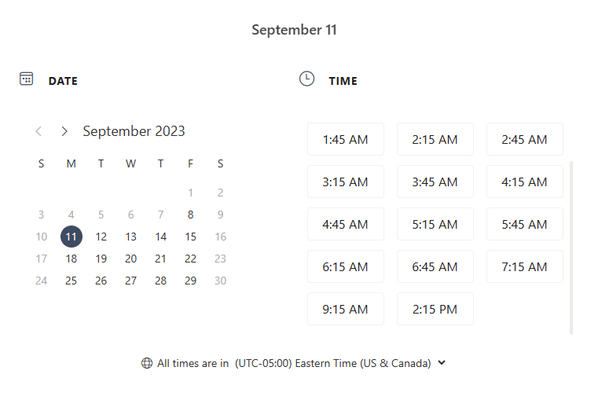Select the 5:15 AM time slot

(x=435, y=224)
